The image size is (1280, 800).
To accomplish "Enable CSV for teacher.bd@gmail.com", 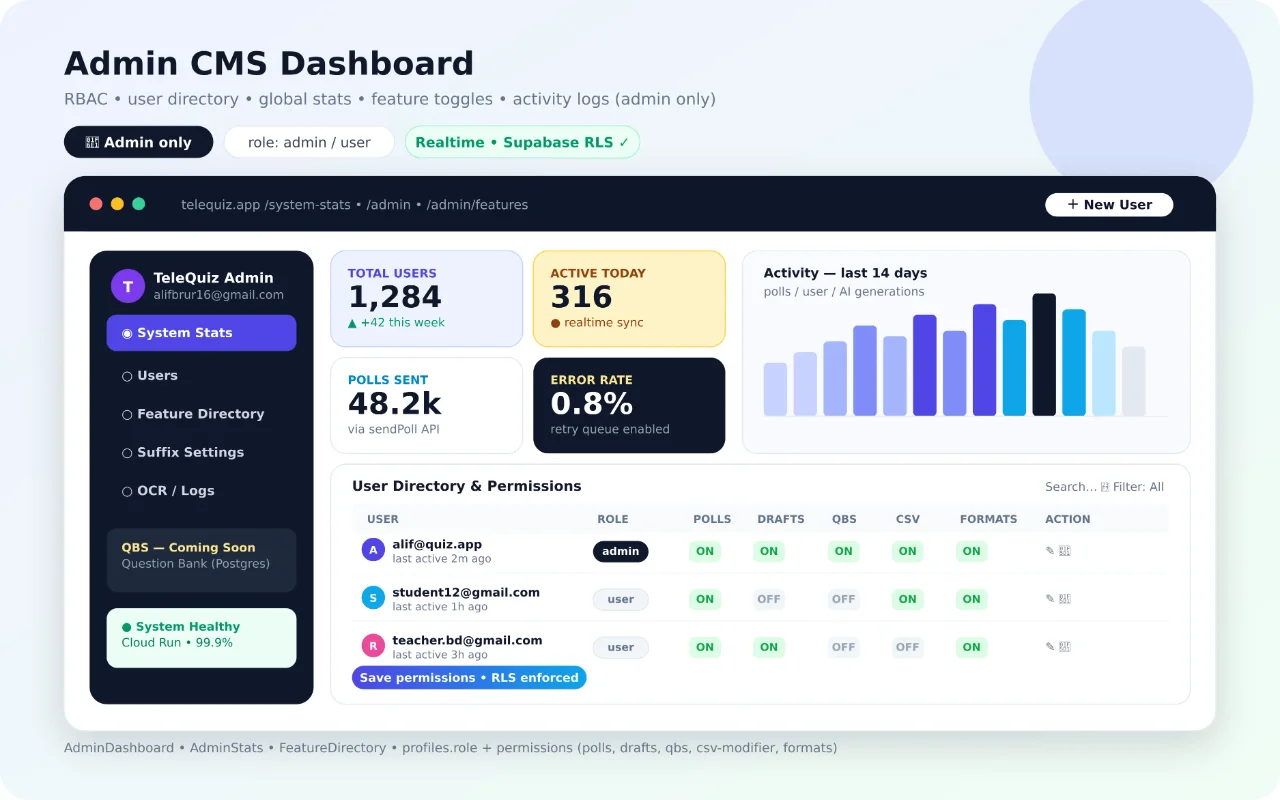I will pyautogui.click(x=908, y=647).
